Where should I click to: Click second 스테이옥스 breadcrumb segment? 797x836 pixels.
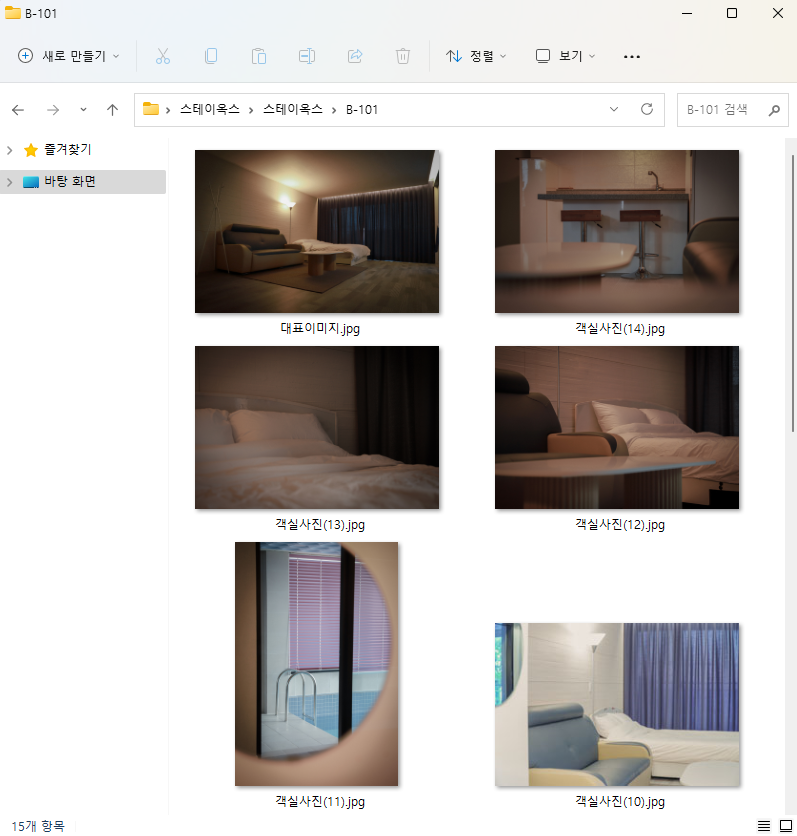293,109
